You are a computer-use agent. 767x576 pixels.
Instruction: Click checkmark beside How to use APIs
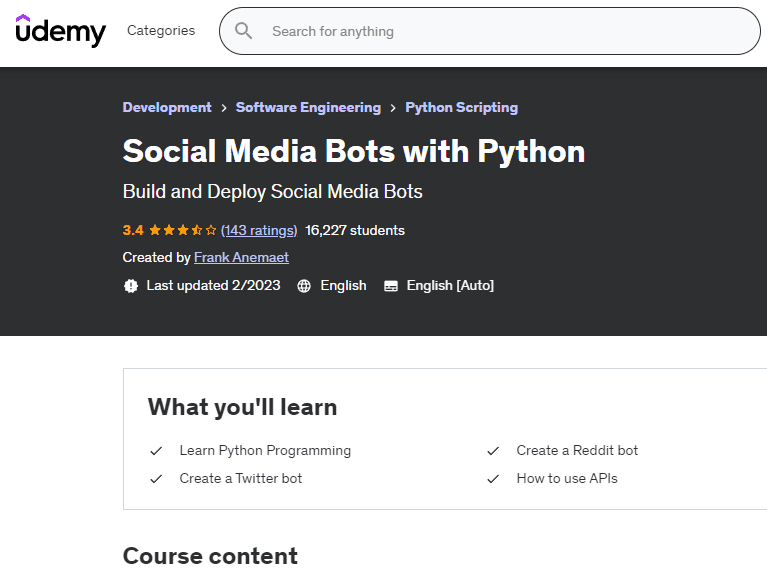(493, 479)
